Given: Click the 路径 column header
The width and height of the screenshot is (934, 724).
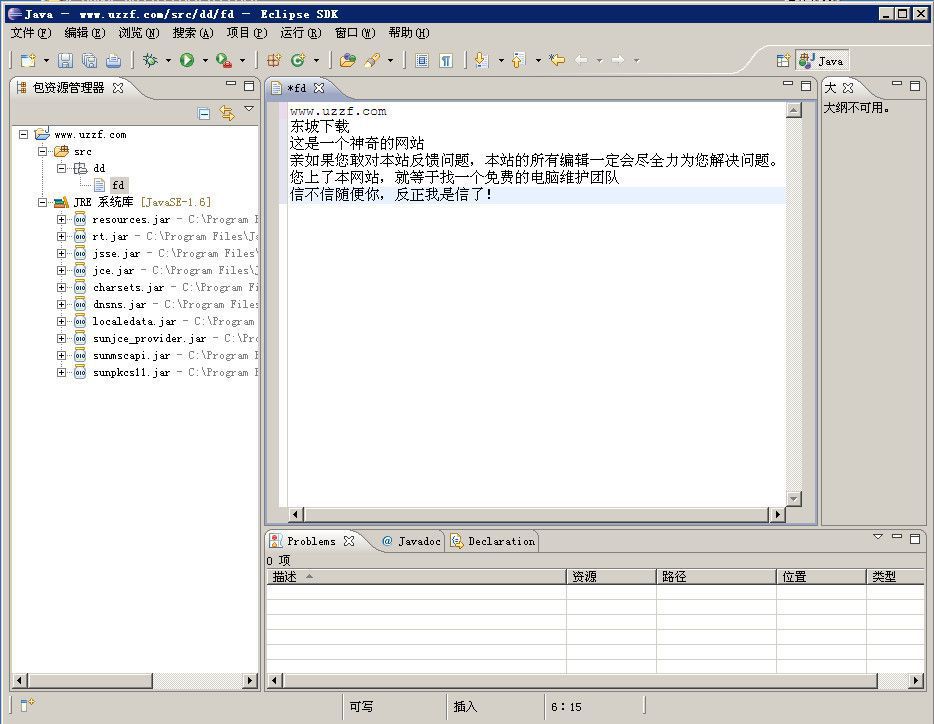Looking at the screenshot, I should [716, 576].
